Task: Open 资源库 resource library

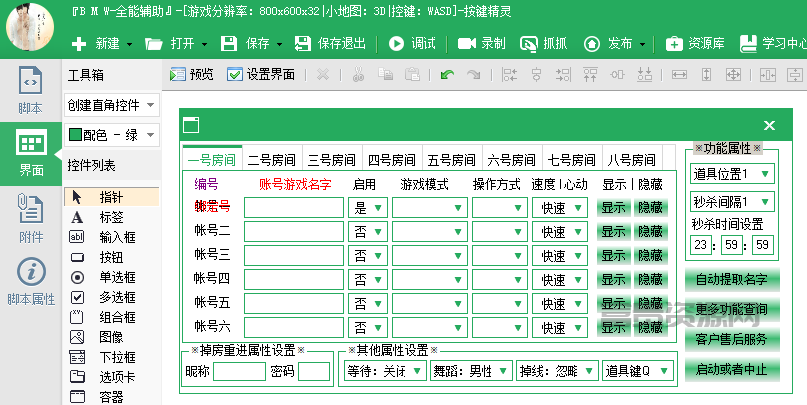Action: [695, 44]
